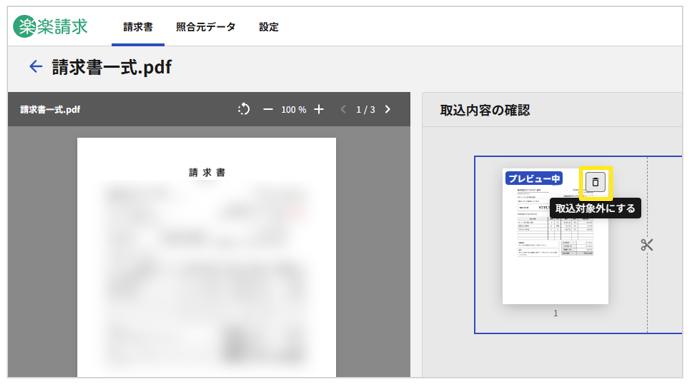The image size is (692, 391).
Task: Go to previous PDF page
Action: coord(343,109)
